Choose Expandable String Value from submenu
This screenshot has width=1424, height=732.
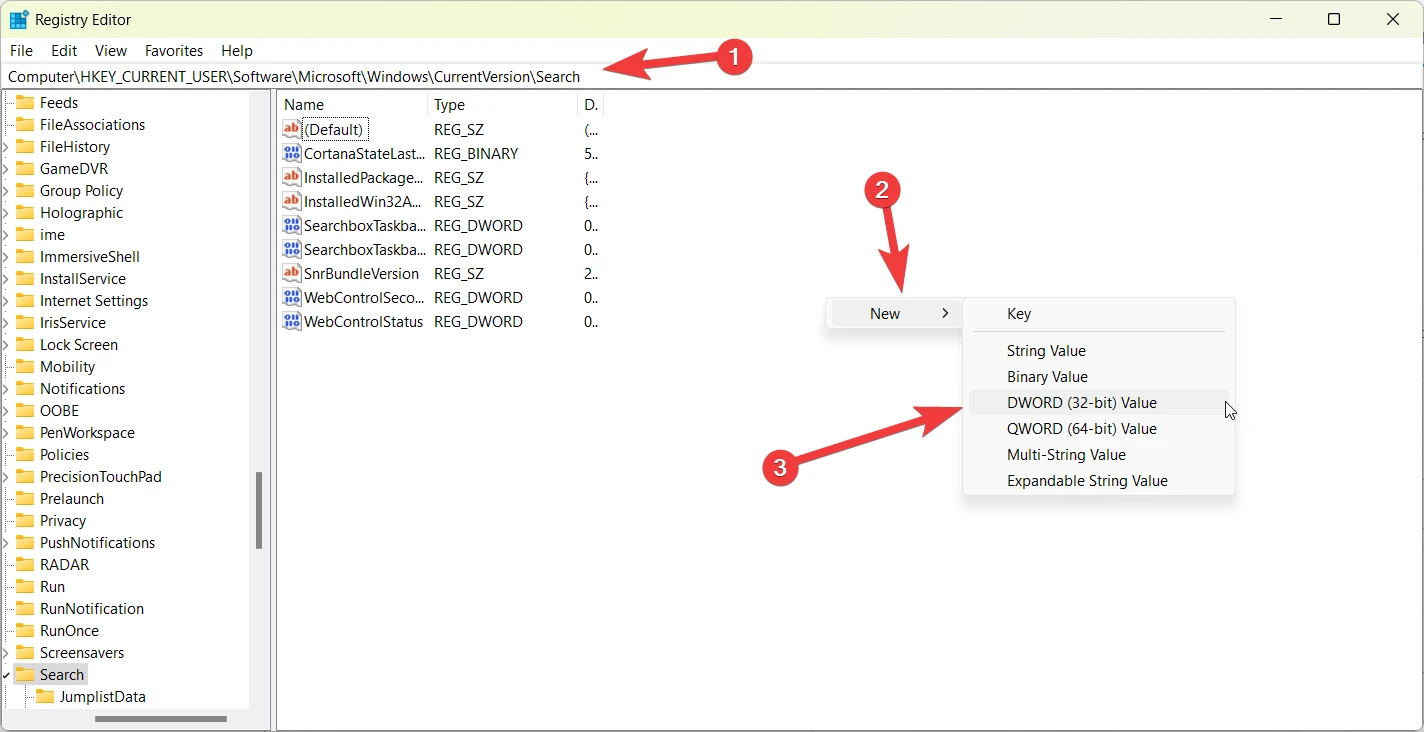pyautogui.click(x=1098, y=480)
